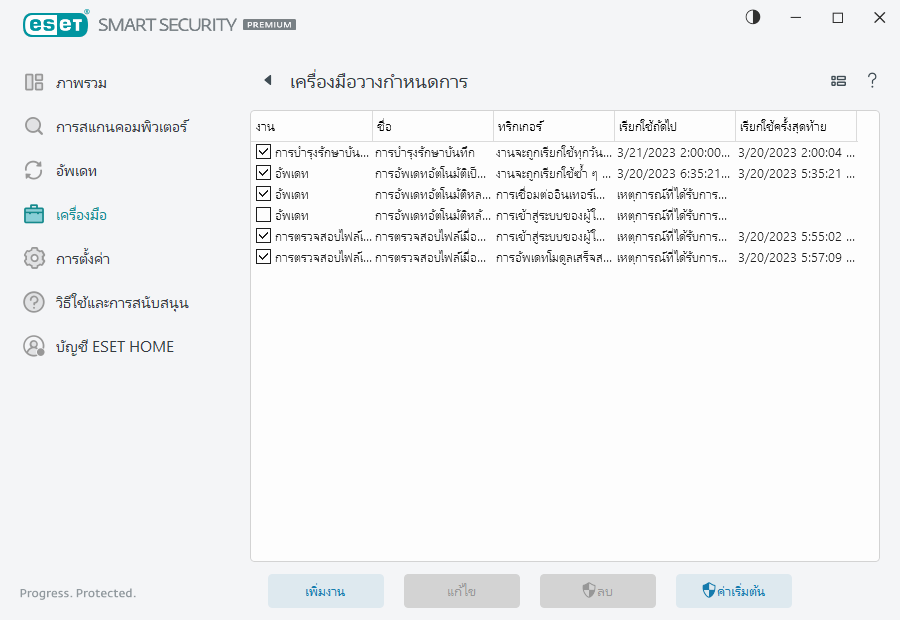Select the task row run at 3/20/2023 5:35:21
The image size is (900, 620).
pyautogui.click(x=560, y=174)
